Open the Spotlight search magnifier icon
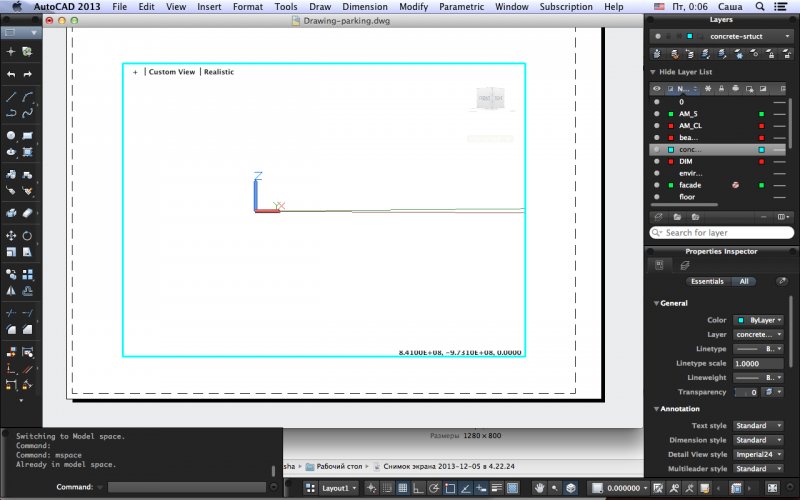This screenshot has height=500, width=800. point(760,7)
